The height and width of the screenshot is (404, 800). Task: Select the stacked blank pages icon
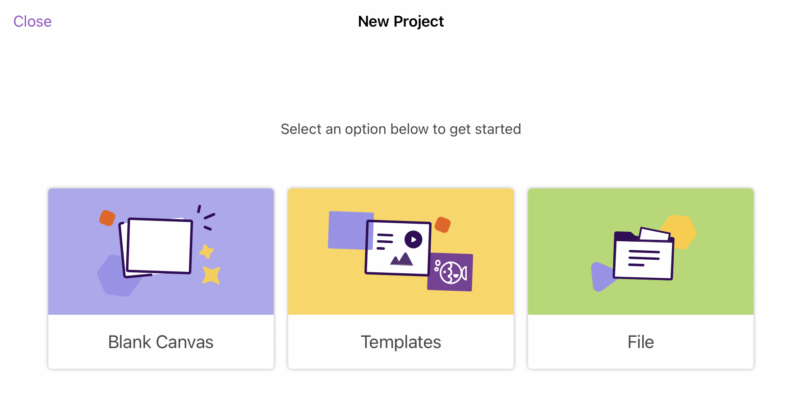tap(157, 246)
